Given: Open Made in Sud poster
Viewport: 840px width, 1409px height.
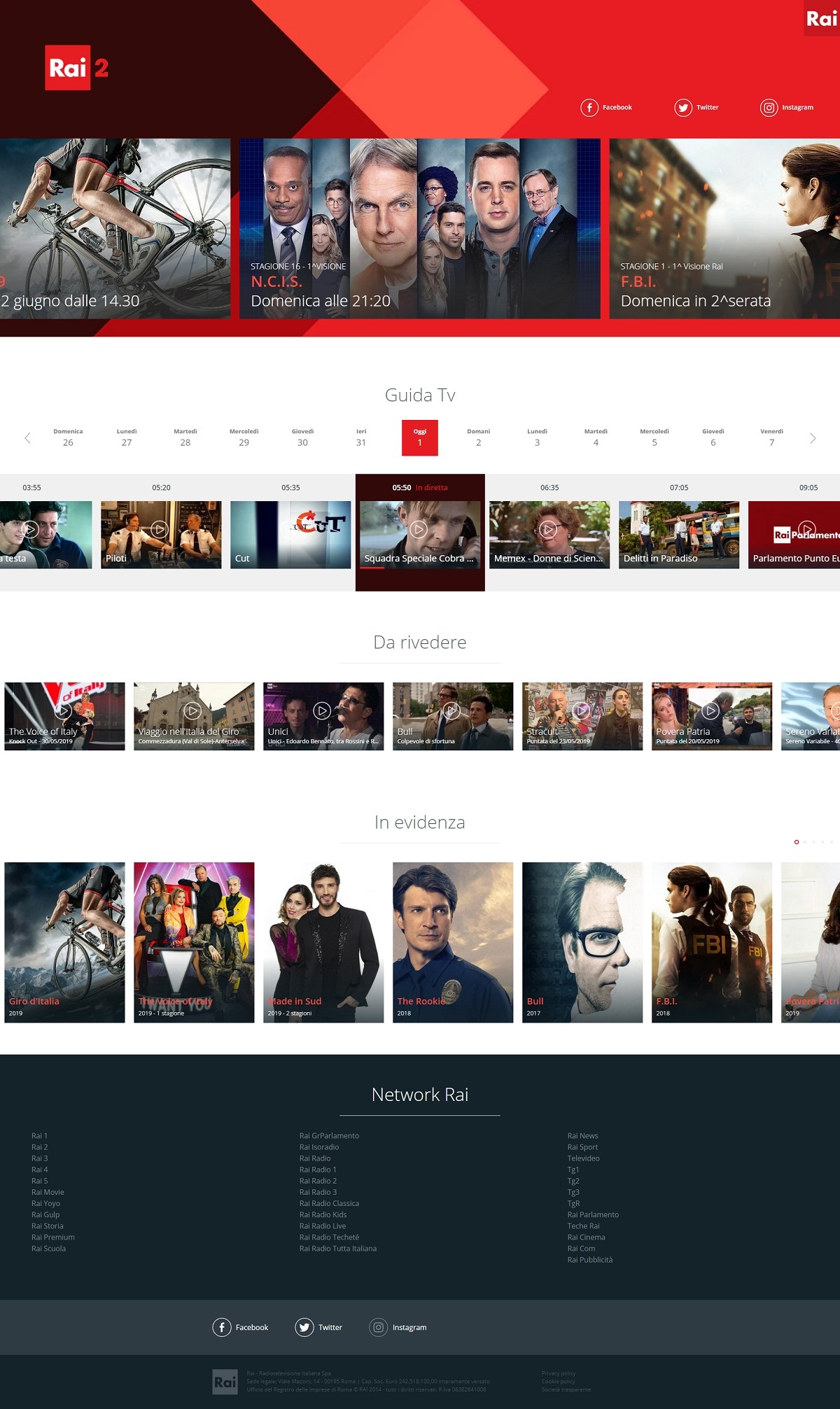Looking at the screenshot, I should pyautogui.click(x=323, y=942).
